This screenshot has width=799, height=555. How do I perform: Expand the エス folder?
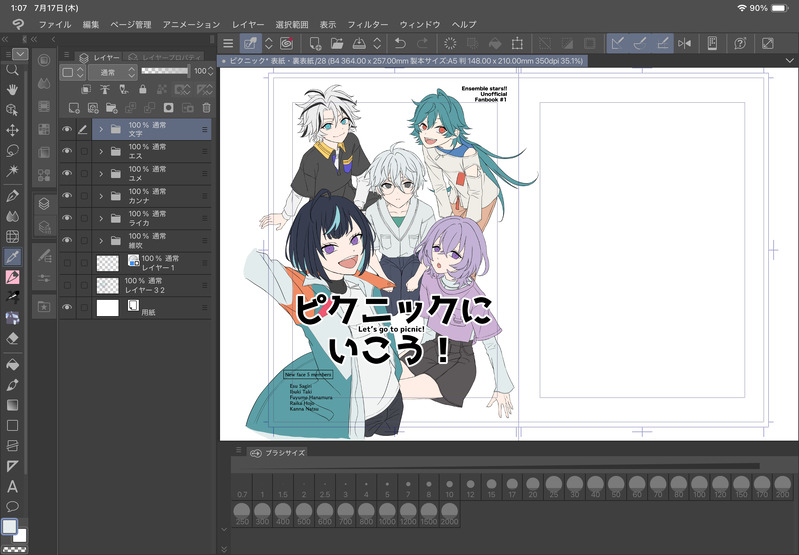tap(101, 151)
